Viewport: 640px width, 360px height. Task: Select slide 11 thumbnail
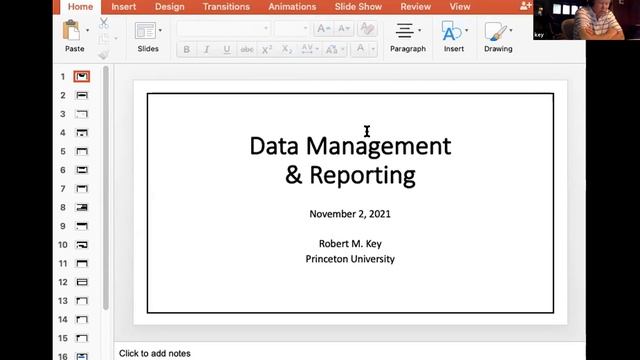tap(82, 264)
